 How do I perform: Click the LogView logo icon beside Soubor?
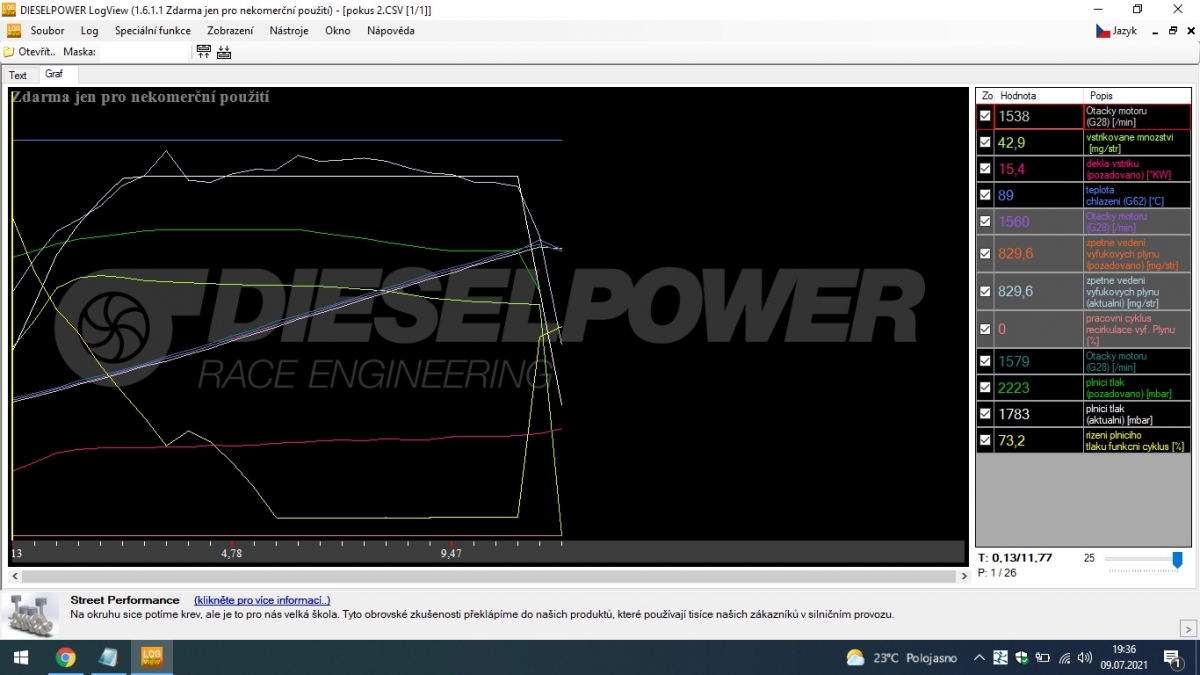(14, 30)
